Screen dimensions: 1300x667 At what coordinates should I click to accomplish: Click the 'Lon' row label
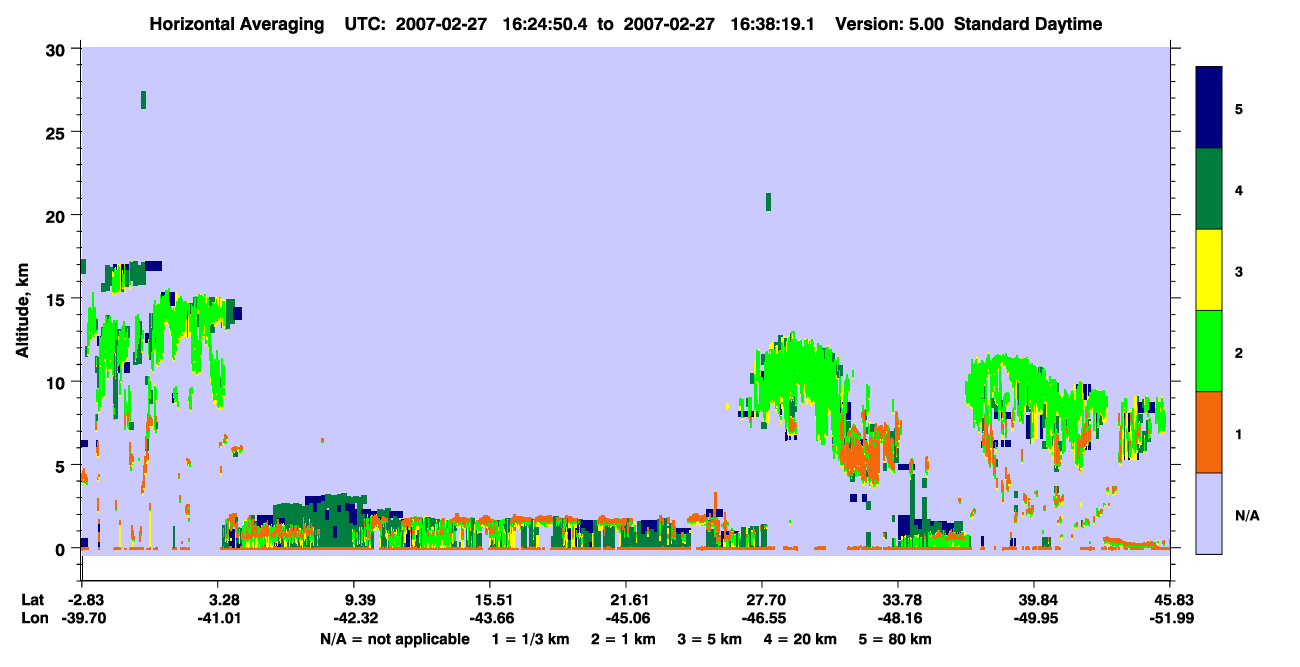33,618
